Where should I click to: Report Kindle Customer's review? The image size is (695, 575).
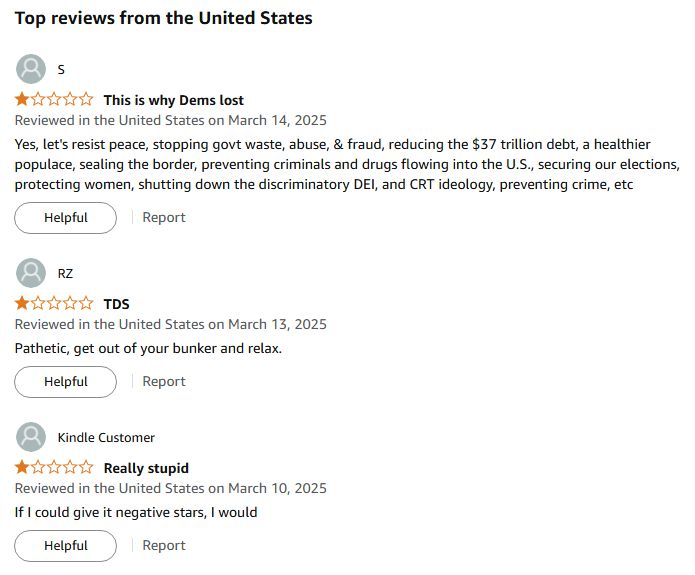pyautogui.click(x=164, y=545)
